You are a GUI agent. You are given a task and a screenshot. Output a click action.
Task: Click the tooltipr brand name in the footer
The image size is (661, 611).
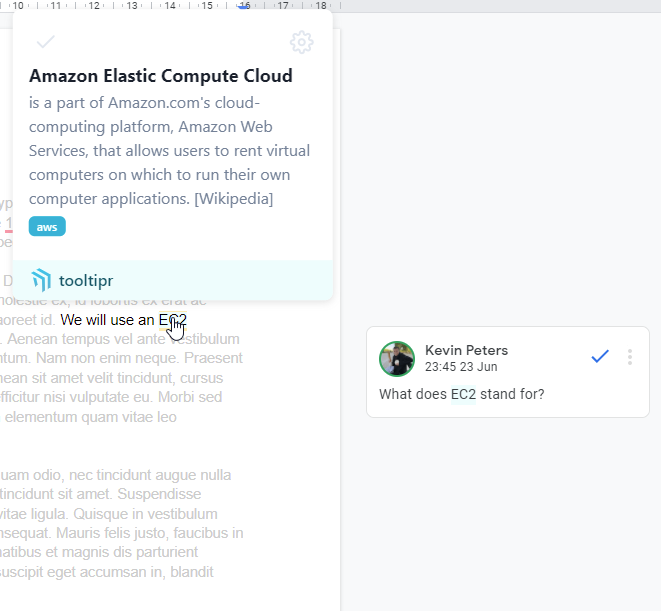(x=85, y=281)
